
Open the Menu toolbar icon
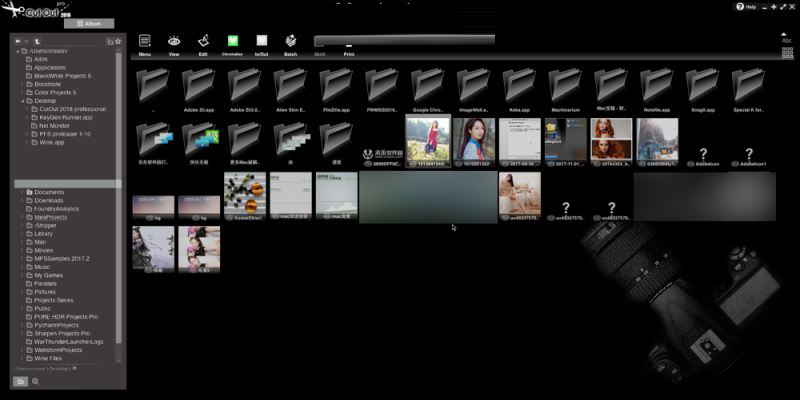tap(145, 44)
